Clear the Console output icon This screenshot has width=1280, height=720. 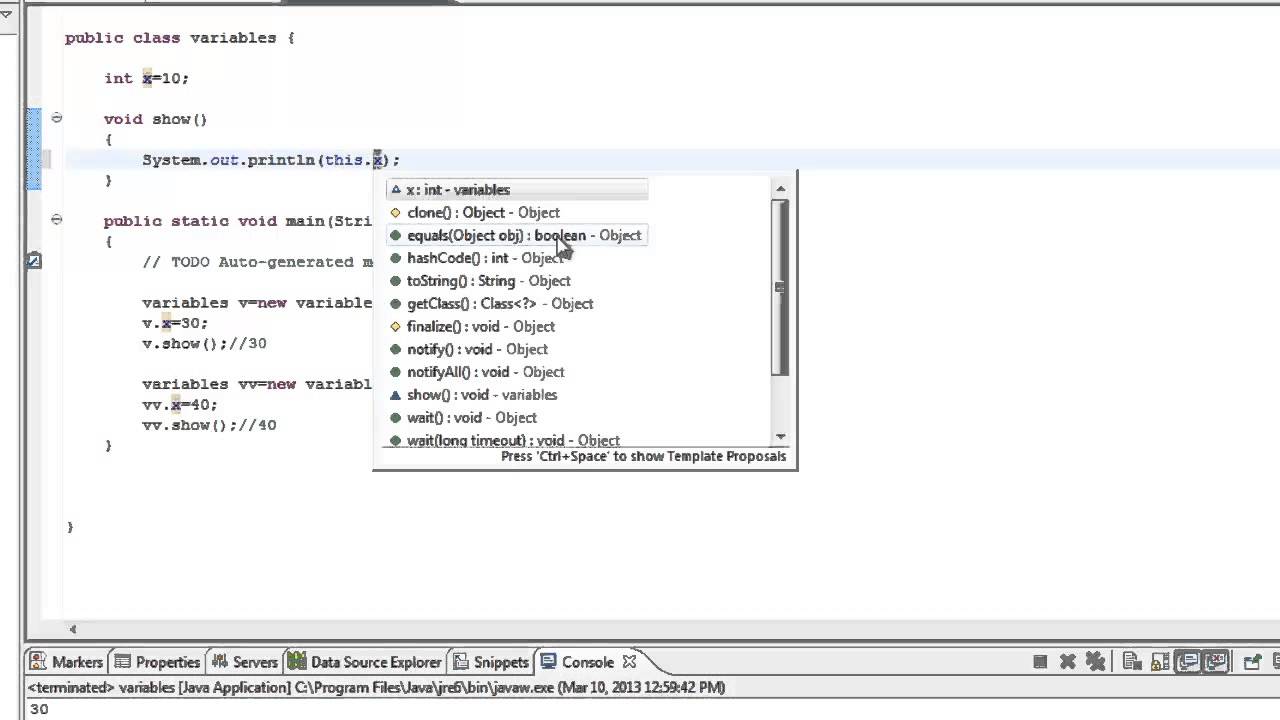pyautogui.click(x=1132, y=662)
